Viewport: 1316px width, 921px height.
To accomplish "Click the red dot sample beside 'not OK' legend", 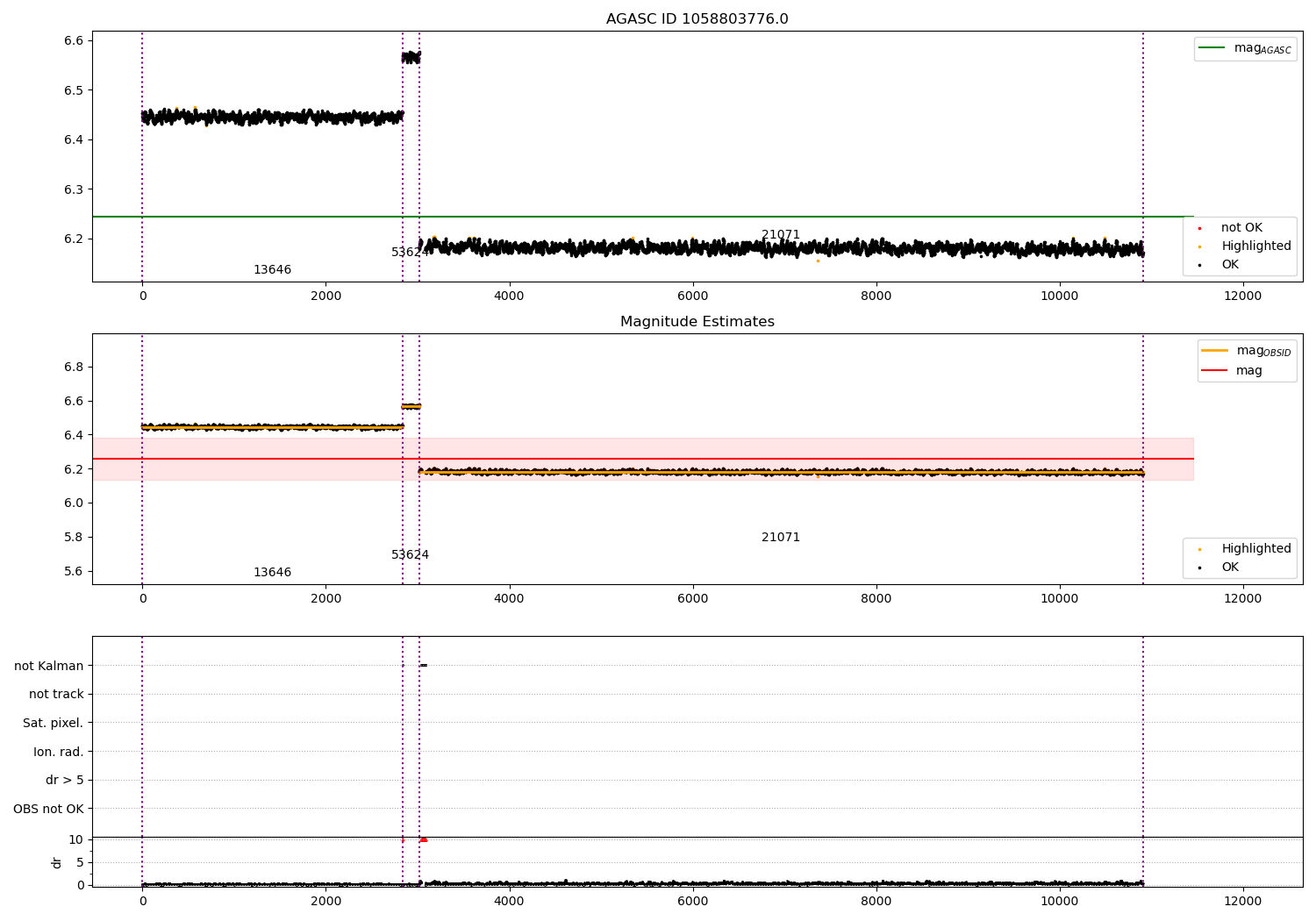I will pyautogui.click(x=1199, y=228).
